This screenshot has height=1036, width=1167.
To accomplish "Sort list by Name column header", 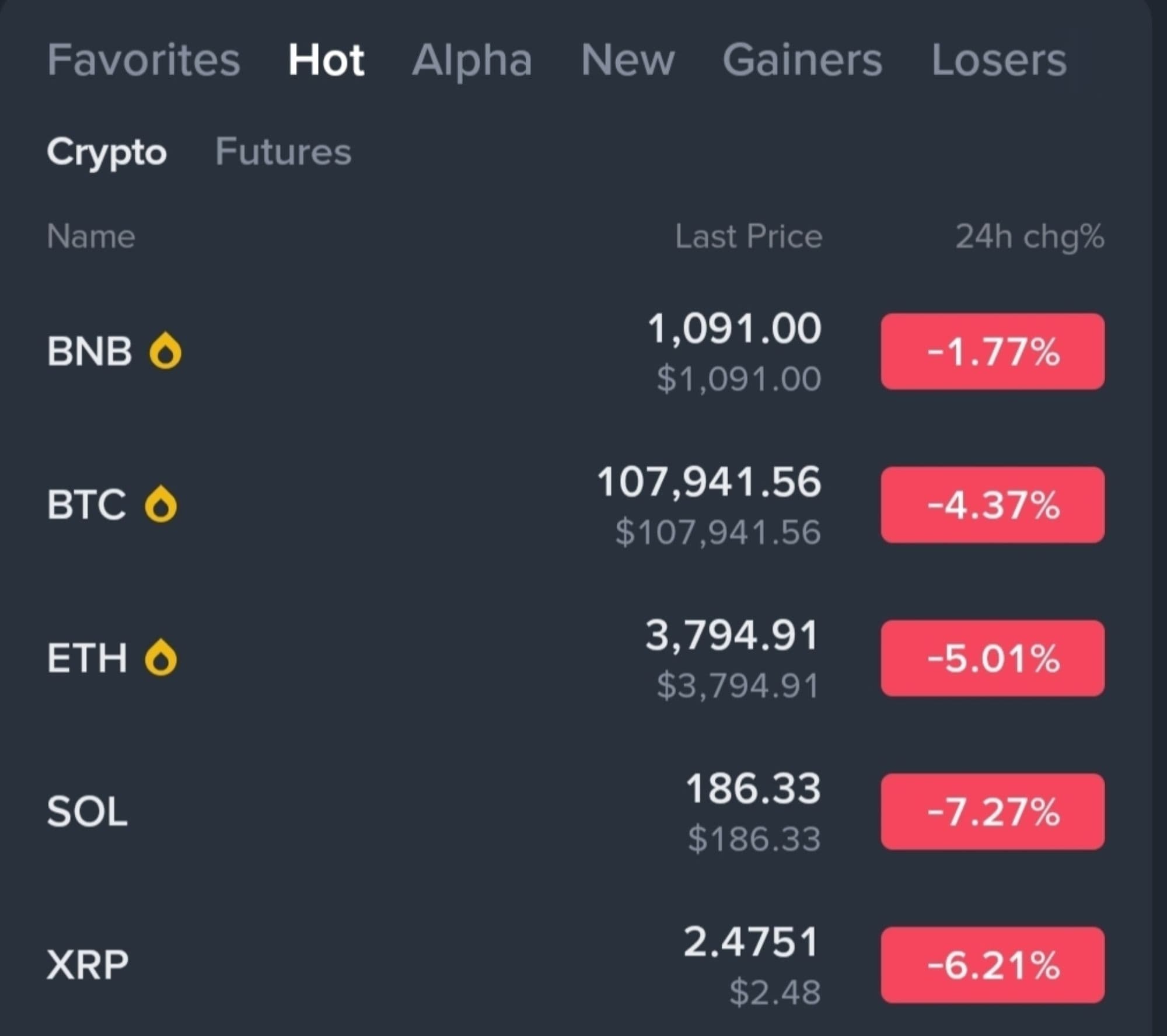I will 91,236.
